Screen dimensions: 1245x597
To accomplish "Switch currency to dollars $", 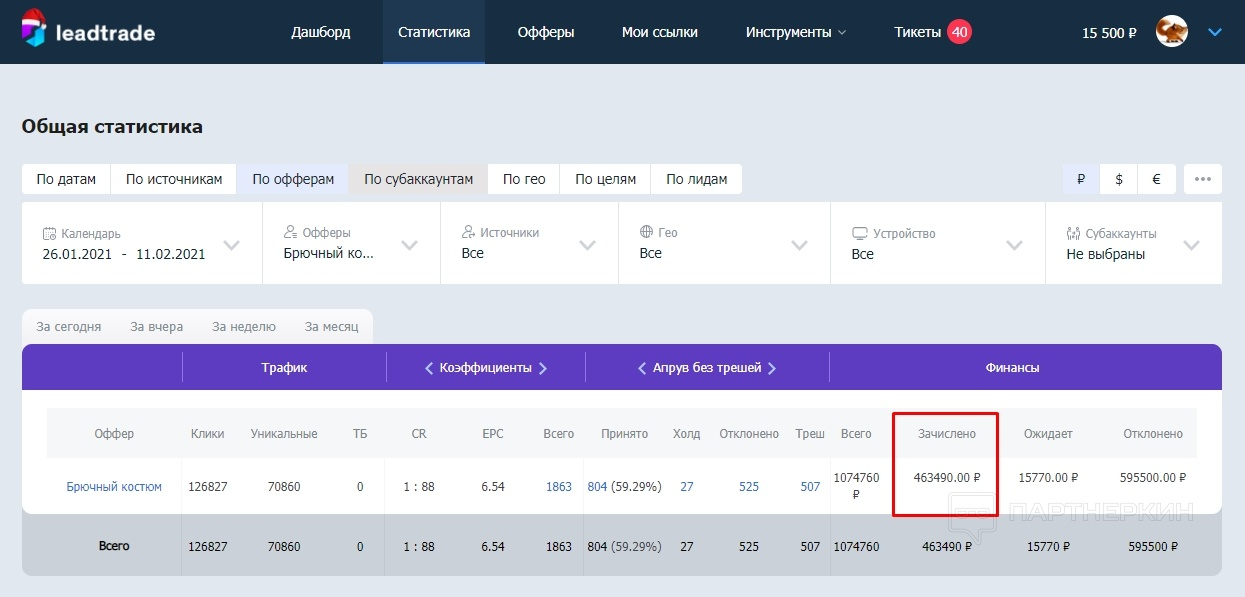I will 1119,179.
